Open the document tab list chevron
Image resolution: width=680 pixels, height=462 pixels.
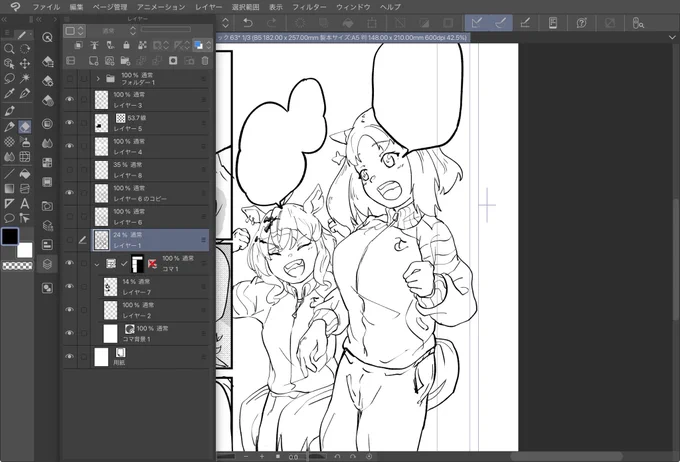coord(672,38)
